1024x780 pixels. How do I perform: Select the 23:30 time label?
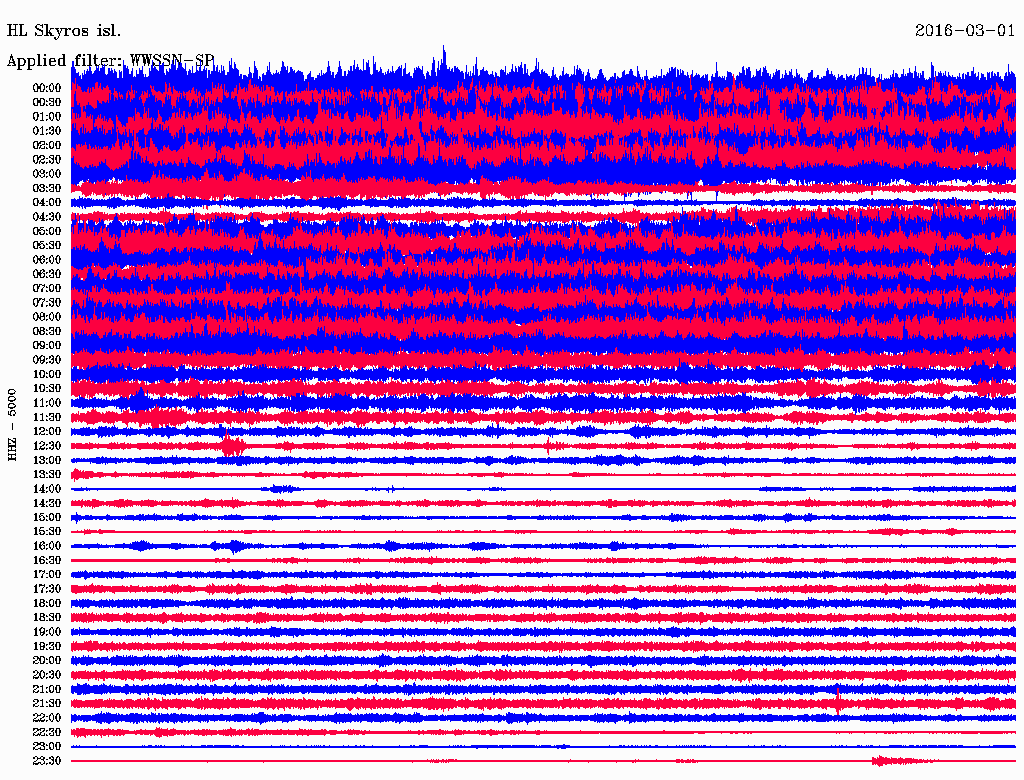(47, 761)
